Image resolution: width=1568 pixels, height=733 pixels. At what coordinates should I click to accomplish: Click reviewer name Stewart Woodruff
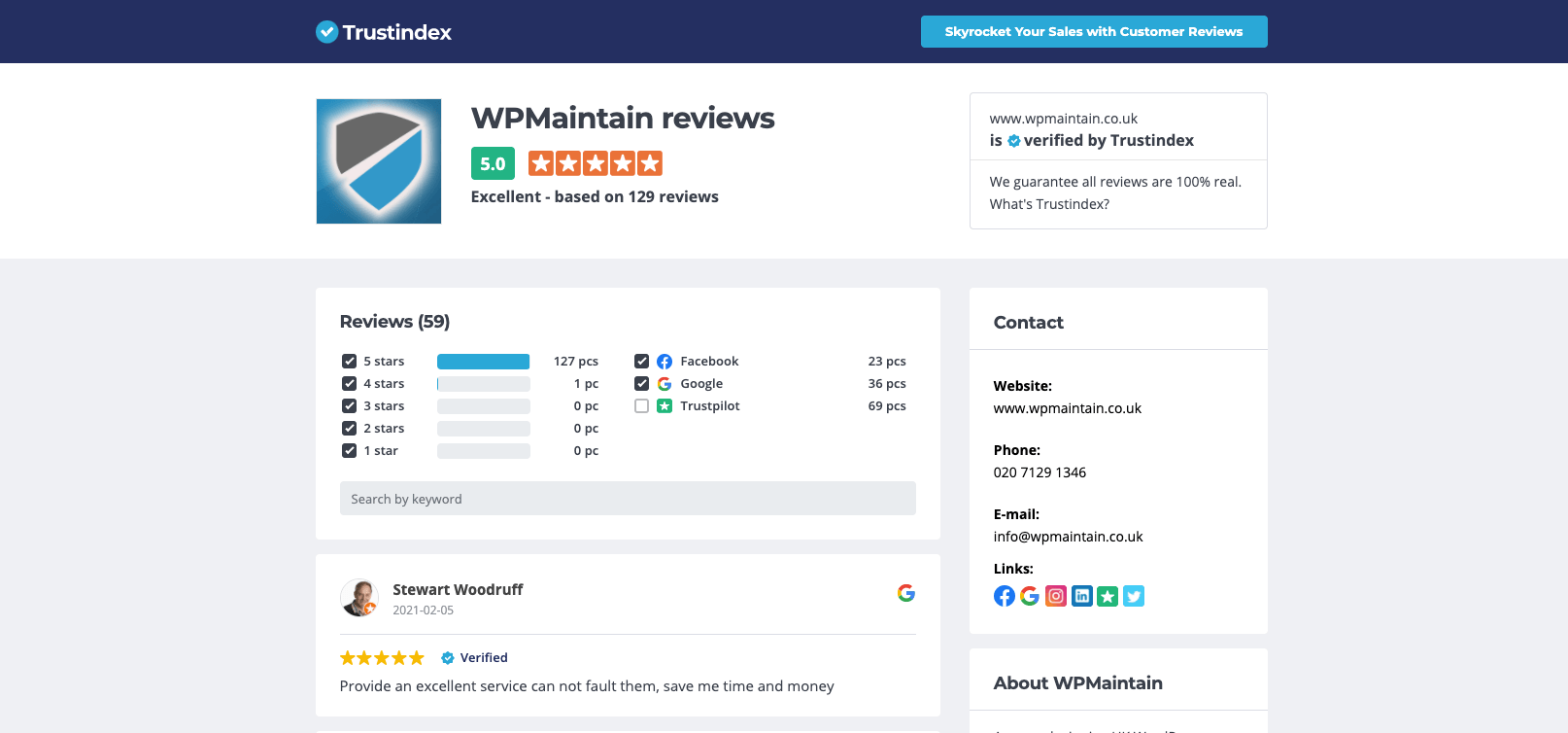point(458,589)
